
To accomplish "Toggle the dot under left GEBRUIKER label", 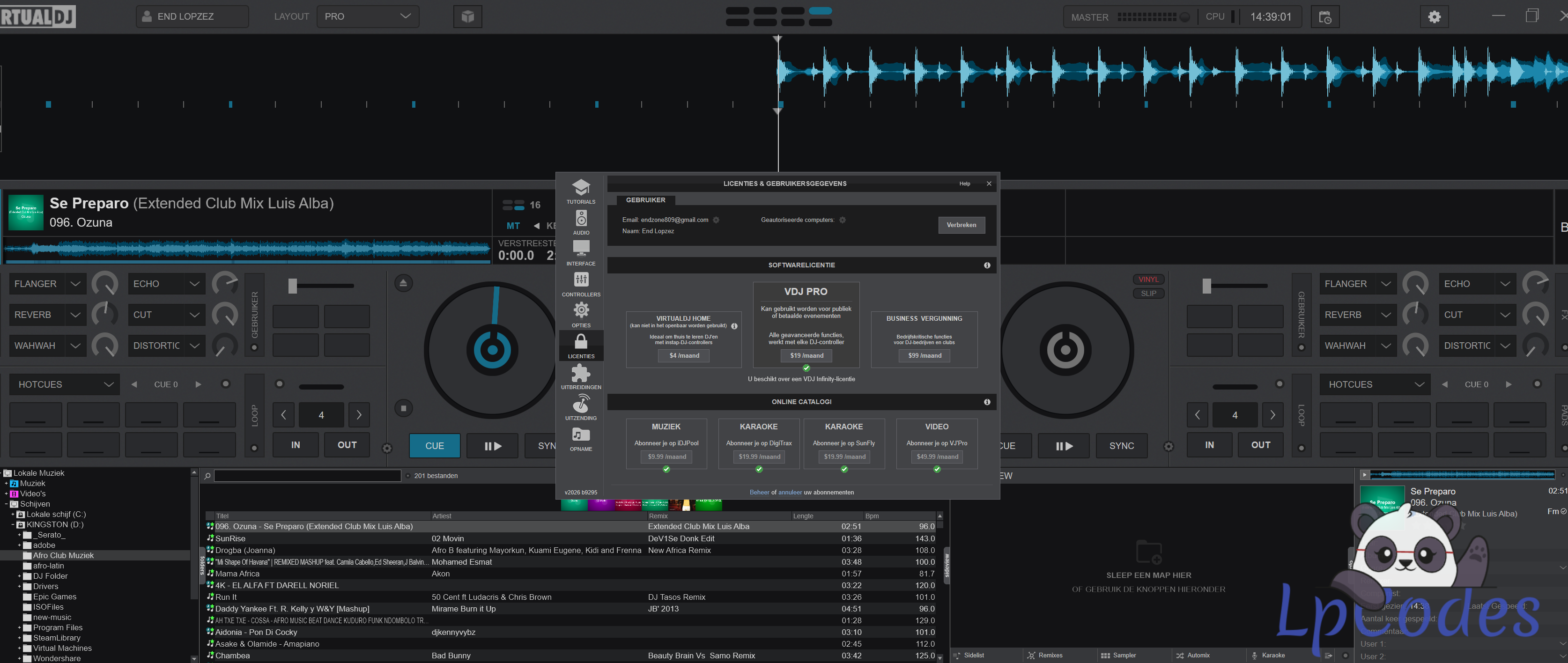I will pos(254,347).
